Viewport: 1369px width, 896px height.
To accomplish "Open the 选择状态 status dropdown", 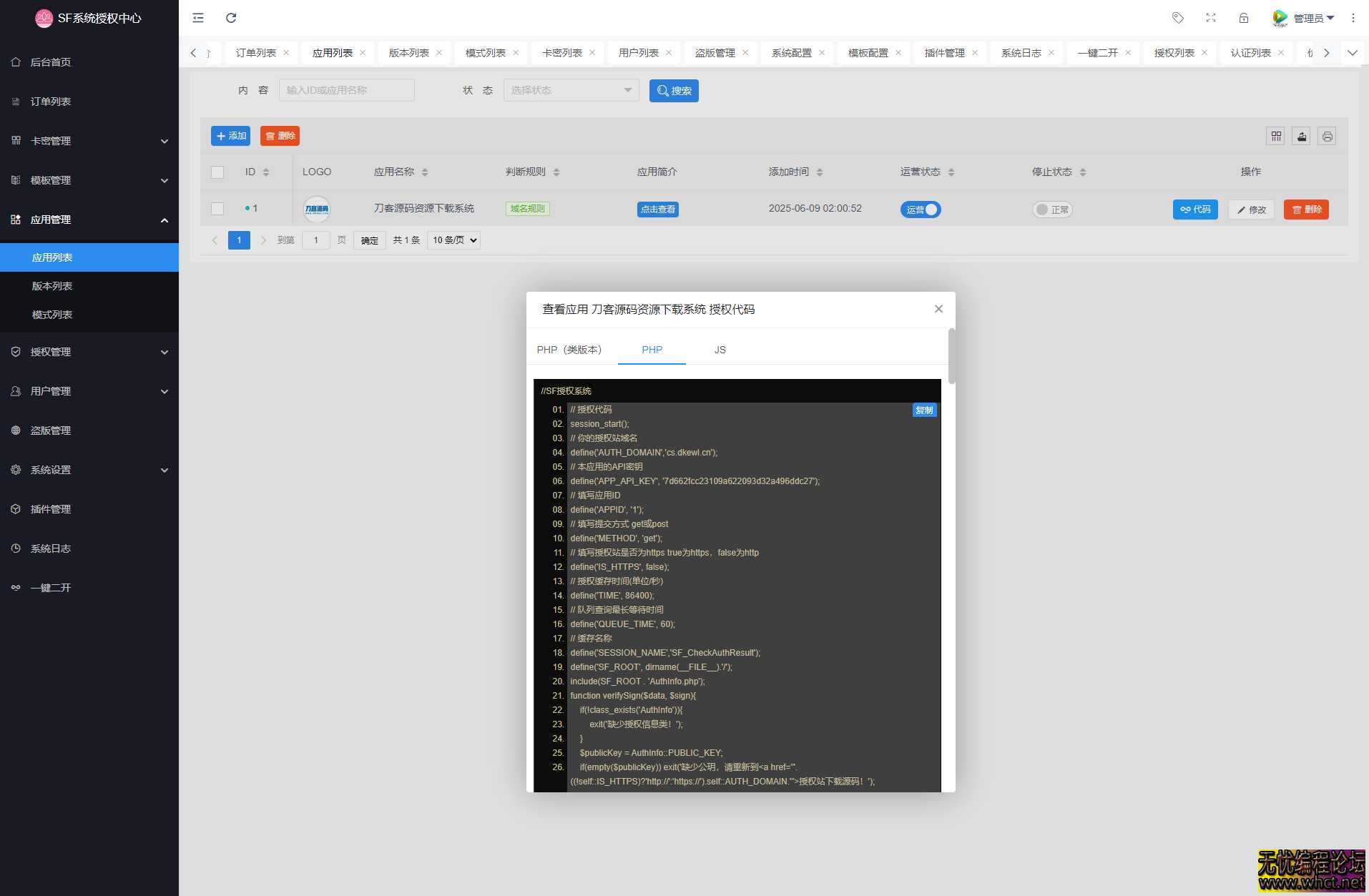I will pyautogui.click(x=571, y=90).
